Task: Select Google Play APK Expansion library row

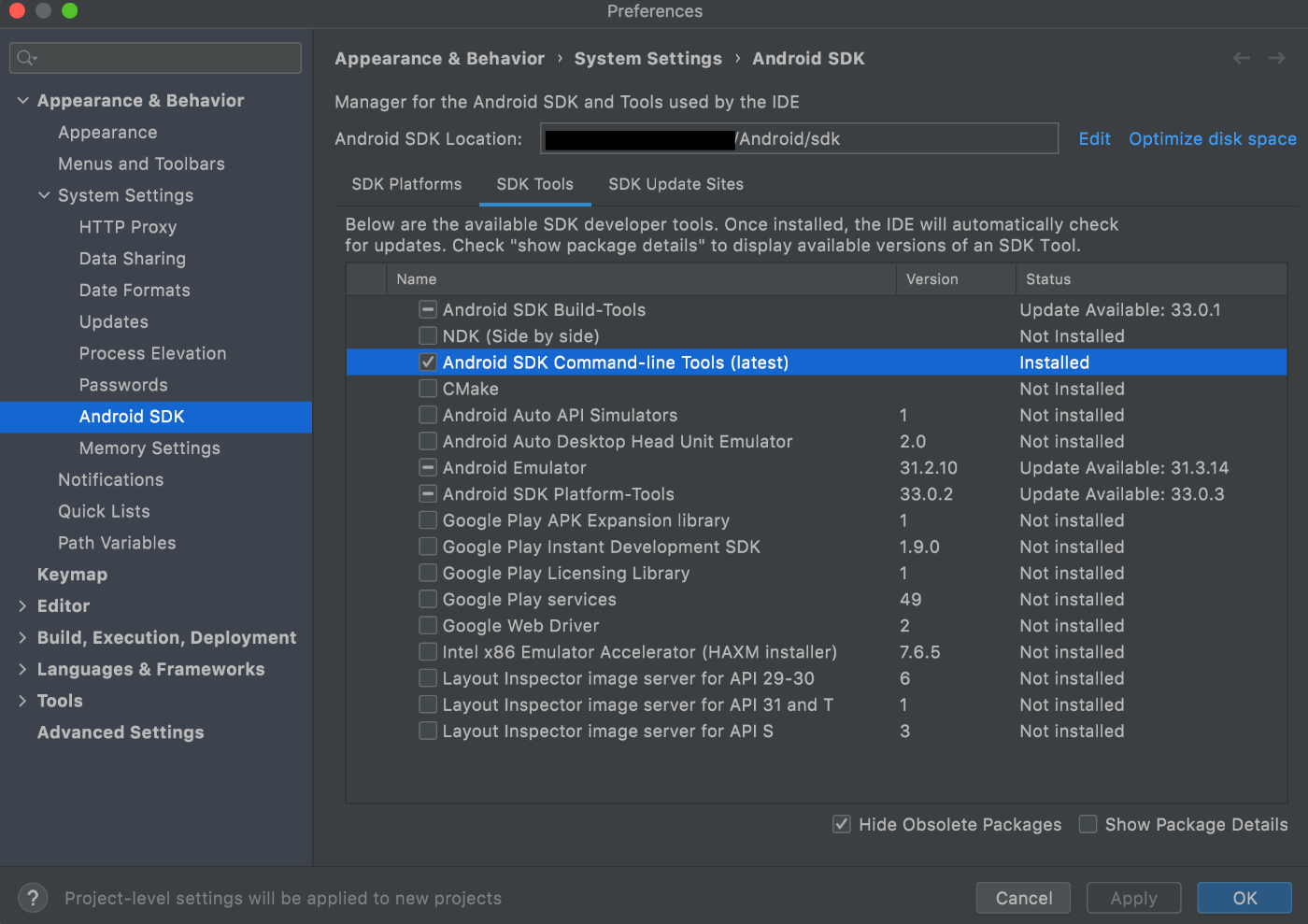Action: click(x=817, y=520)
